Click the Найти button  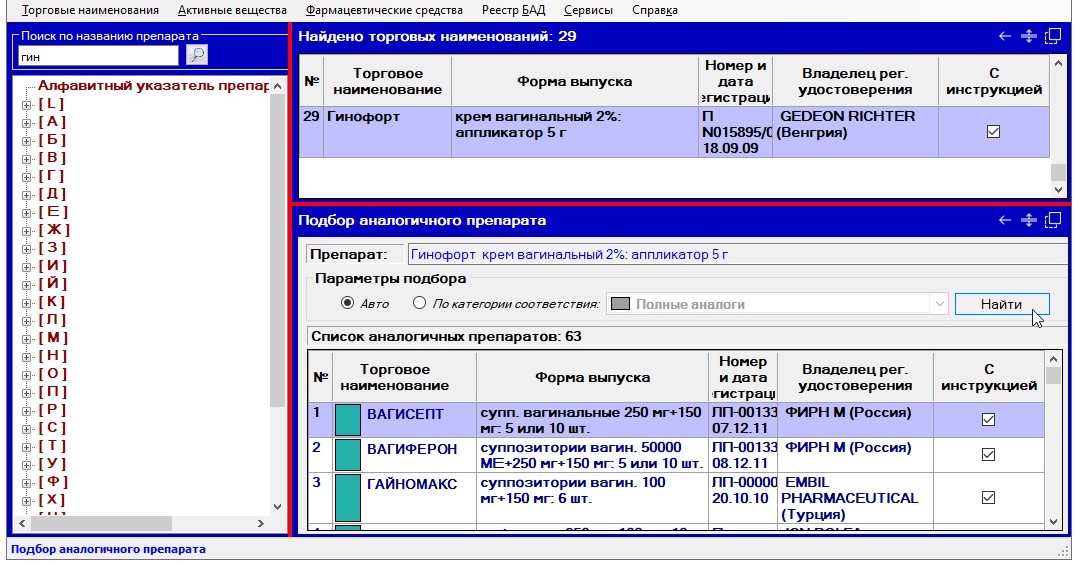(1001, 304)
